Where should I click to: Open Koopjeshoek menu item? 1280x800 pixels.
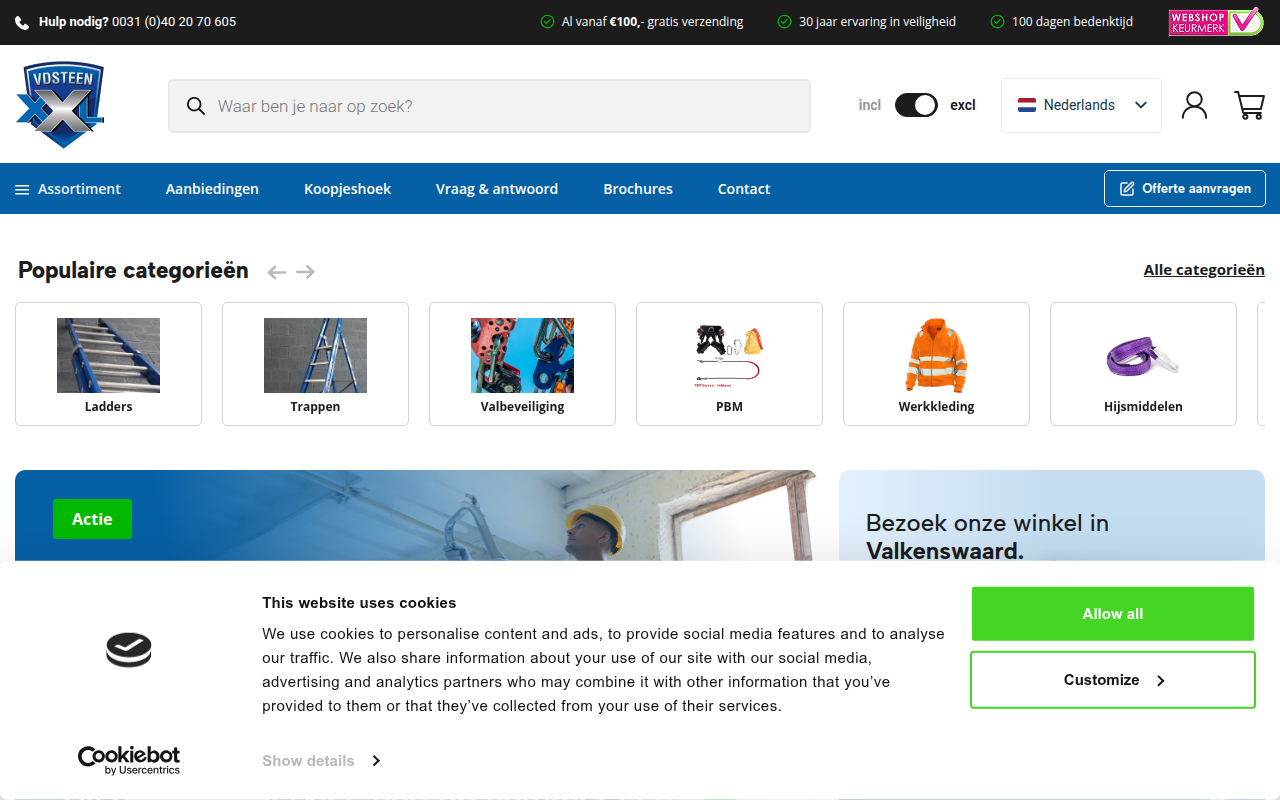point(347,189)
